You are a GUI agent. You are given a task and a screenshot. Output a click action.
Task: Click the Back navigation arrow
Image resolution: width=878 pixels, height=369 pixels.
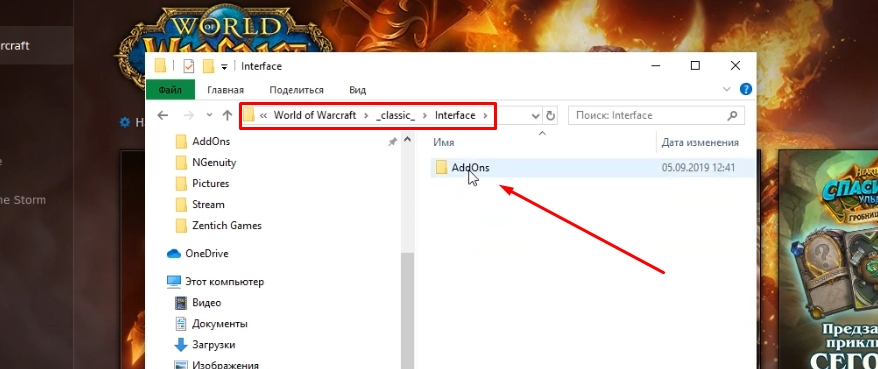tap(162, 115)
